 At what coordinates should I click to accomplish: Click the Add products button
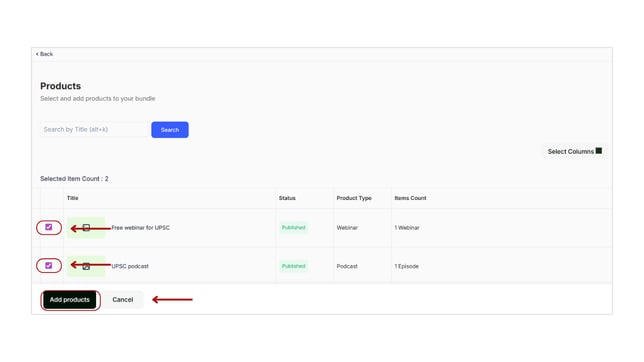pos(70,300)
